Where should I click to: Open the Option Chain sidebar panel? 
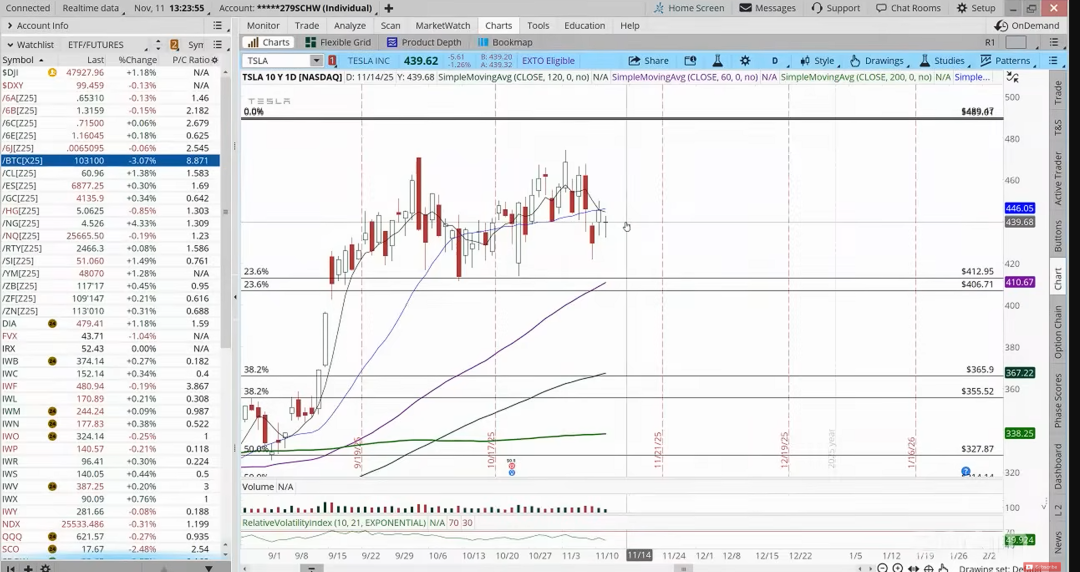(1058, 332)
